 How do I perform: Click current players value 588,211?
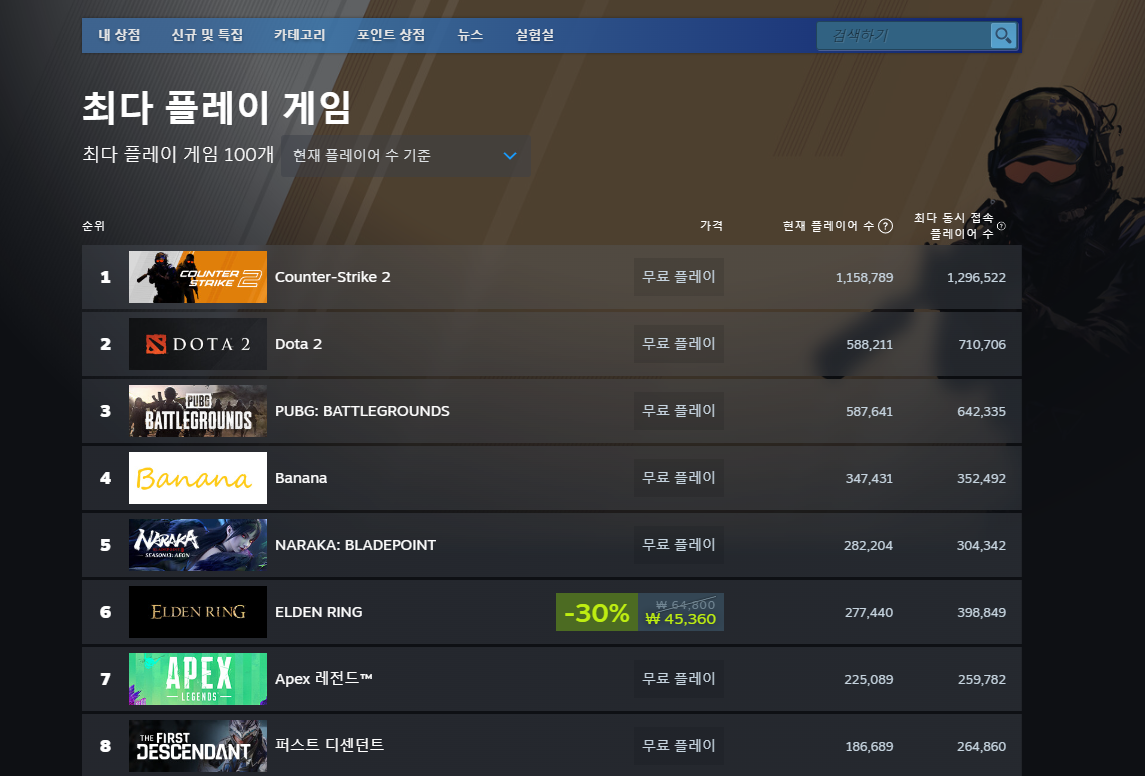[869, 345]
